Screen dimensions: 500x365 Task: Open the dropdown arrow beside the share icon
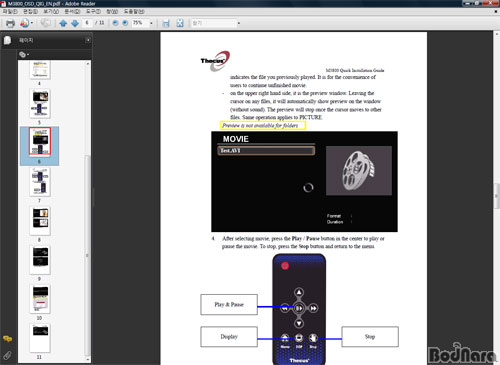click(32, 23)
